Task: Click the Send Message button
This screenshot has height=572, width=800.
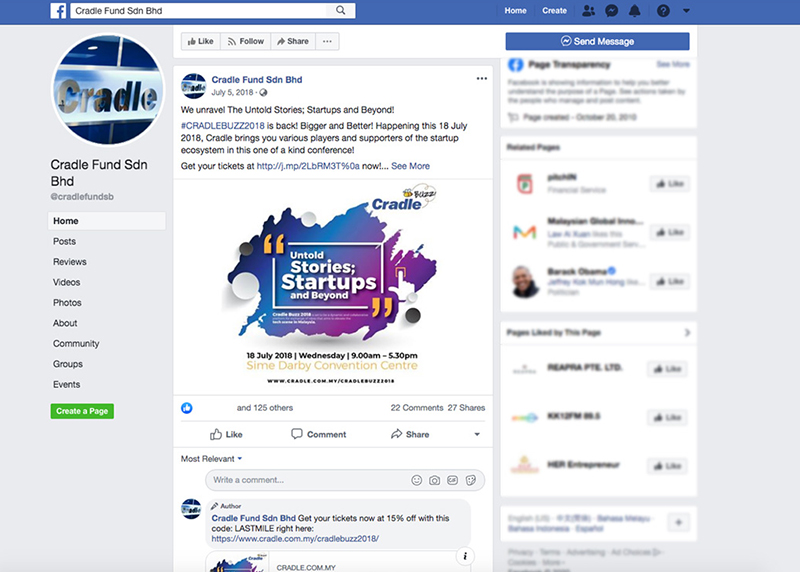Action: [x=597, y=41]
